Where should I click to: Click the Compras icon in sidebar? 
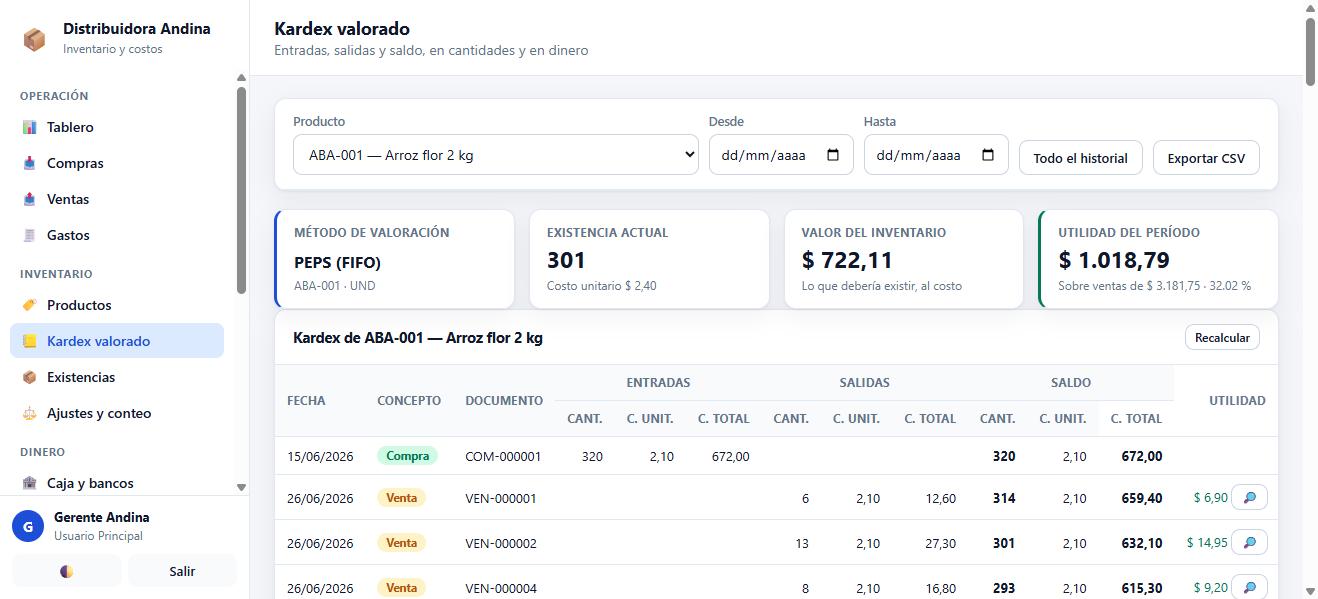(29, 163)
